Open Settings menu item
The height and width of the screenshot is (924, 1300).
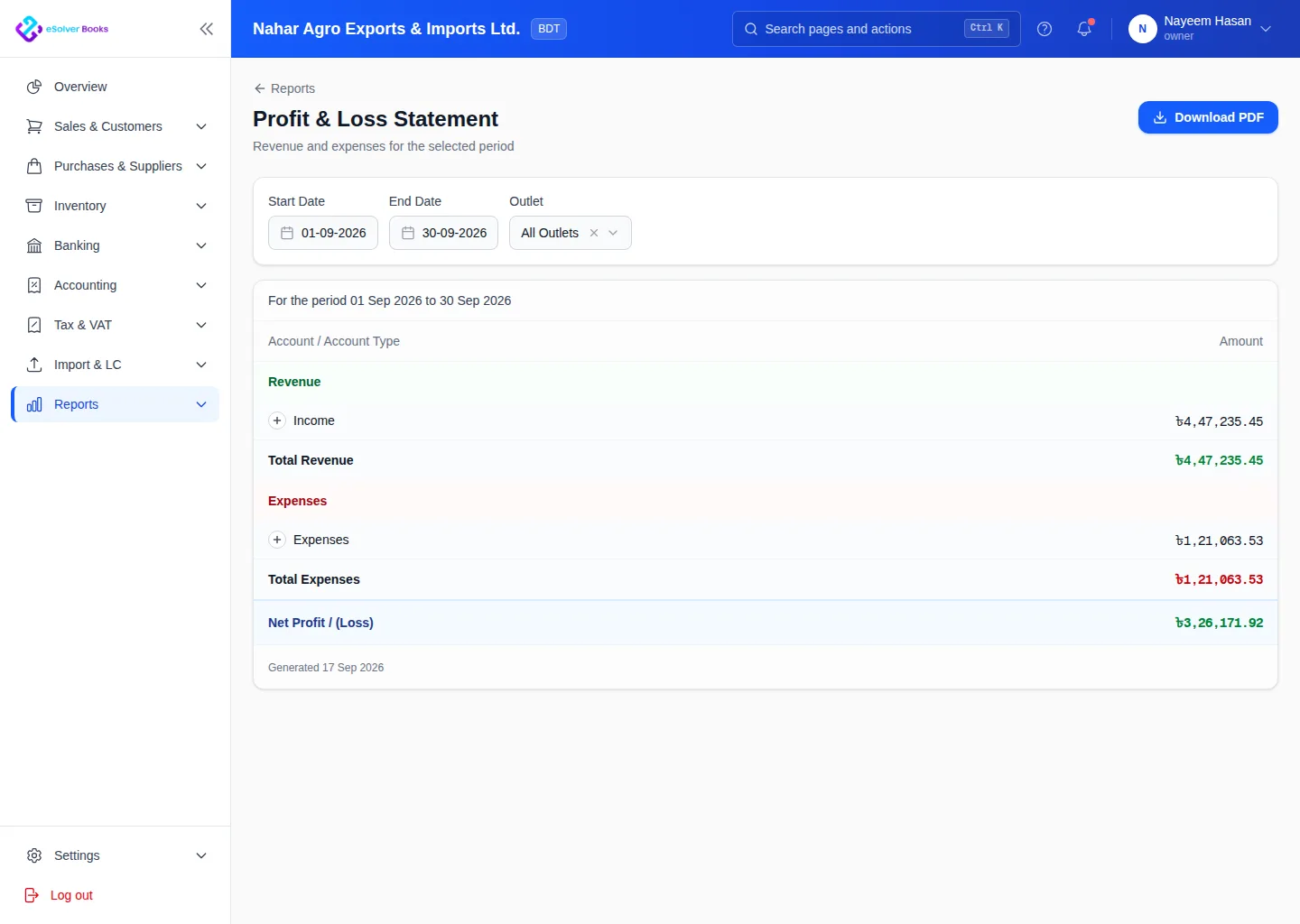[116, 855]
